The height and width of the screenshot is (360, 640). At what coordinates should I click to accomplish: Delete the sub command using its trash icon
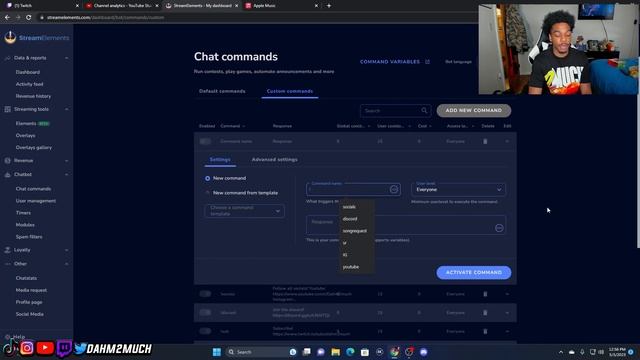(x=485, y=331)
